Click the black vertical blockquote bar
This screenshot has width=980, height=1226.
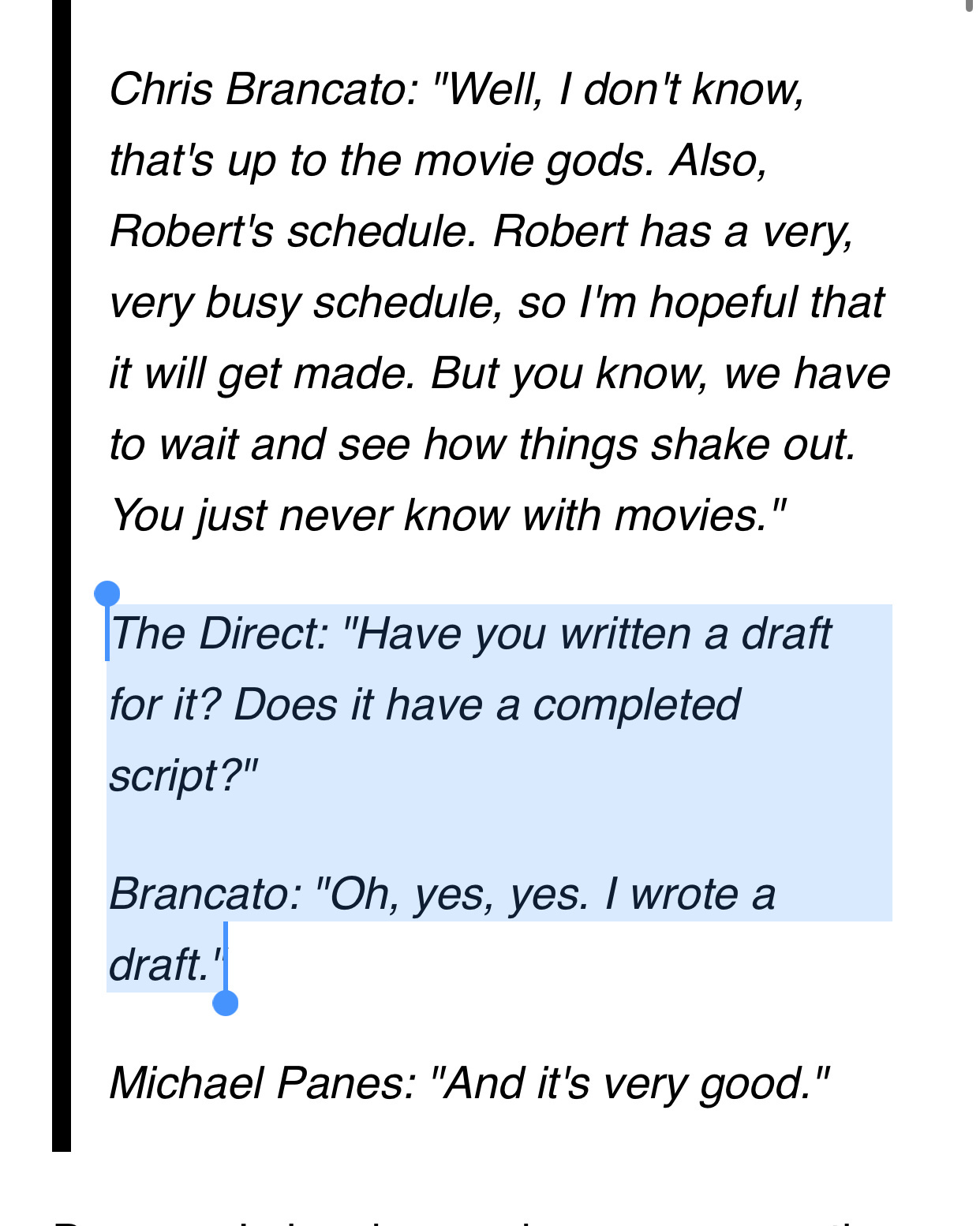click(62, 576)
